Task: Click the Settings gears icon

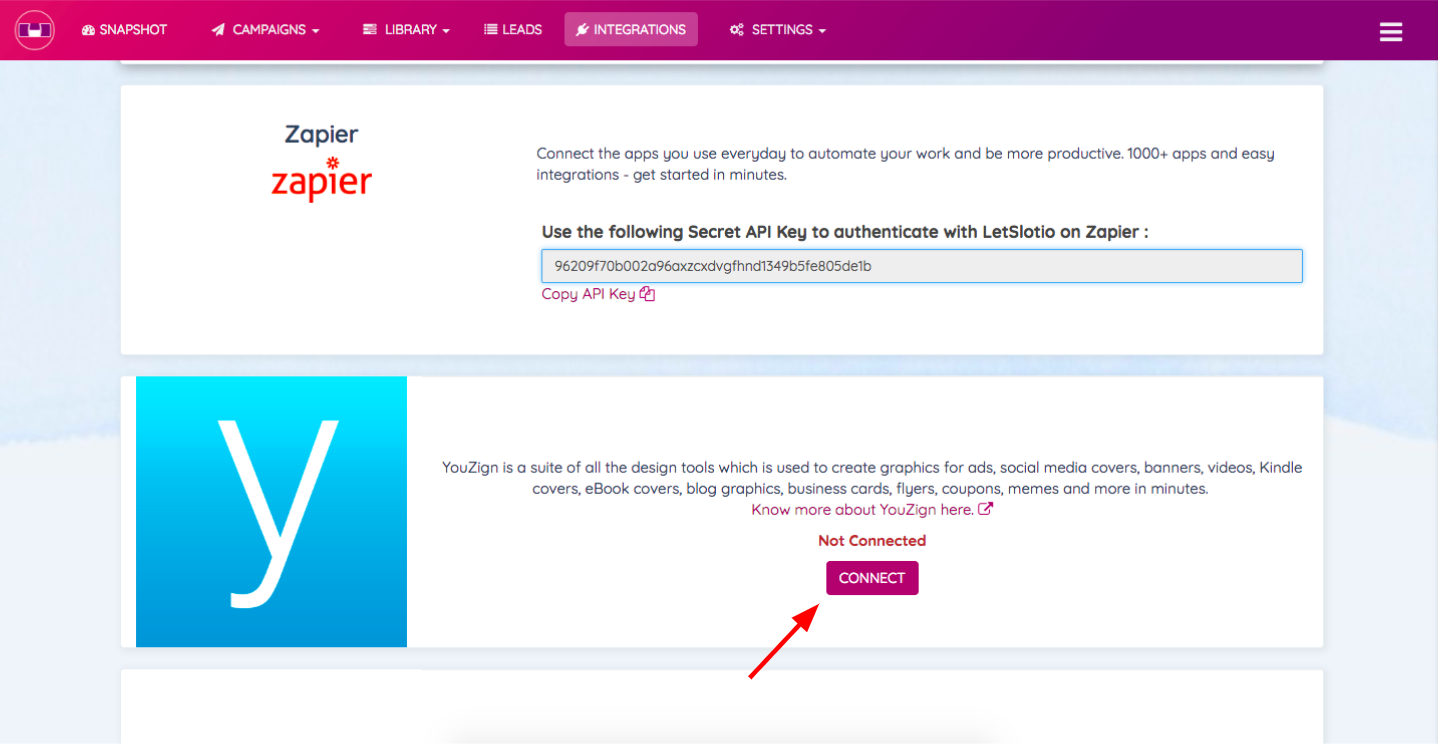Action: click(737, 30)
